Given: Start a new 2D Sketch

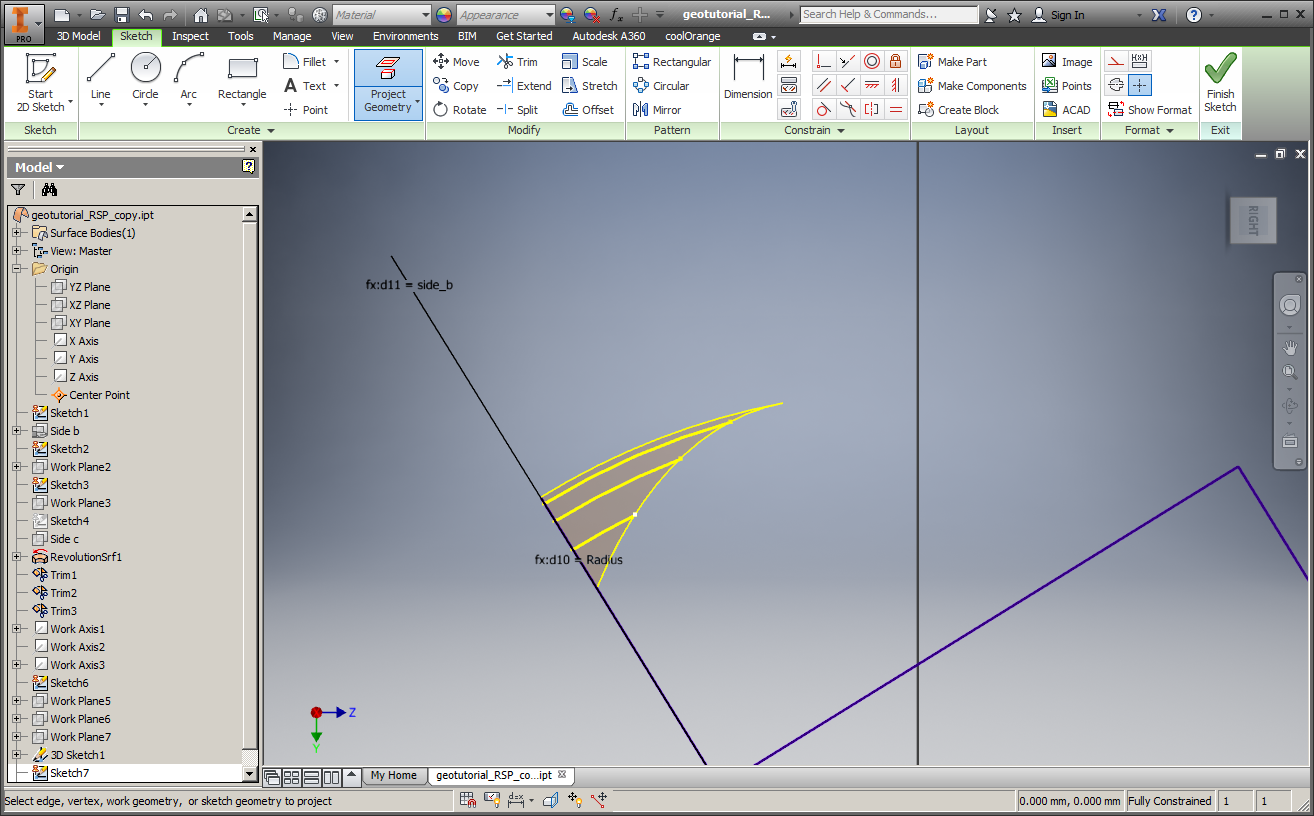Looking at the screenshot, I should 41,83.
